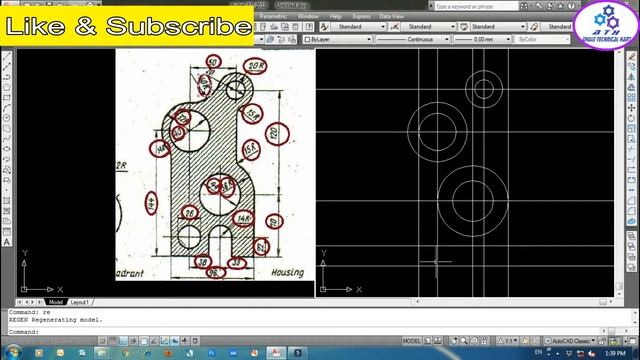The height and width of the screenshot is (360, 640).
Task: Switch to the Model tab
Action: tap(56, 302)
